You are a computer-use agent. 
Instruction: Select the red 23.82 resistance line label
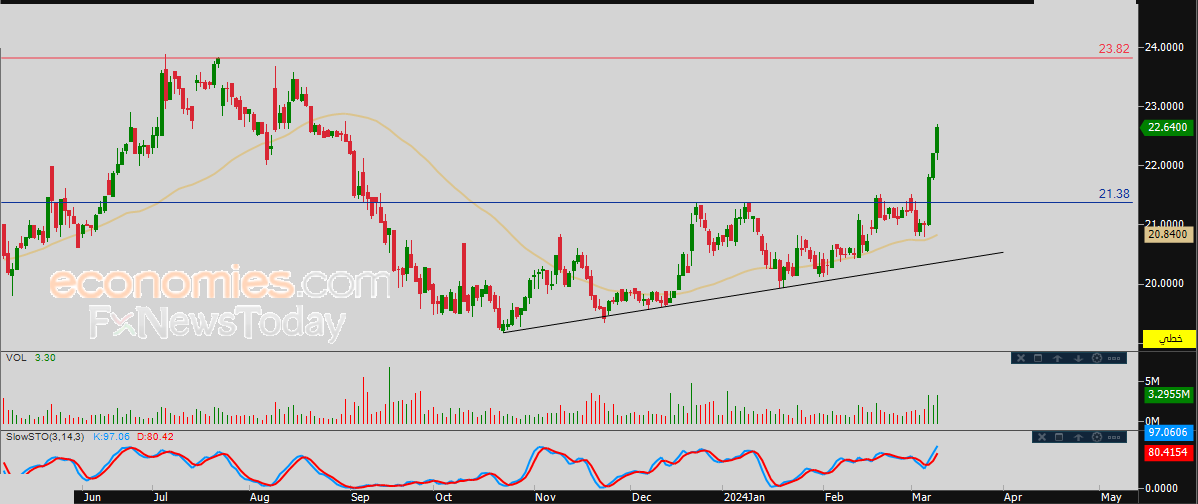tap(1114, 48)
